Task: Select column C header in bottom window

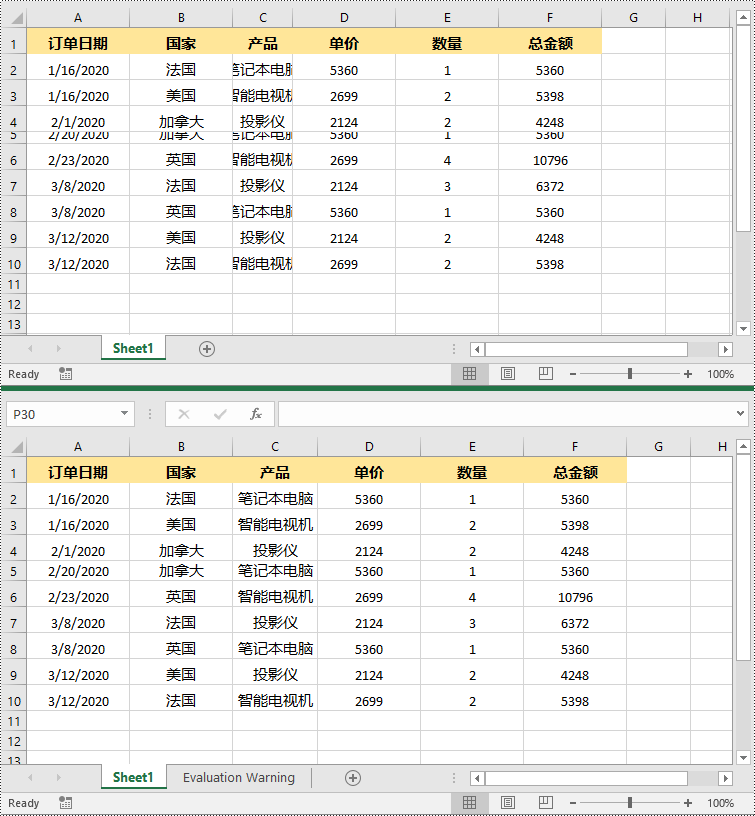Action: point(275,447)
